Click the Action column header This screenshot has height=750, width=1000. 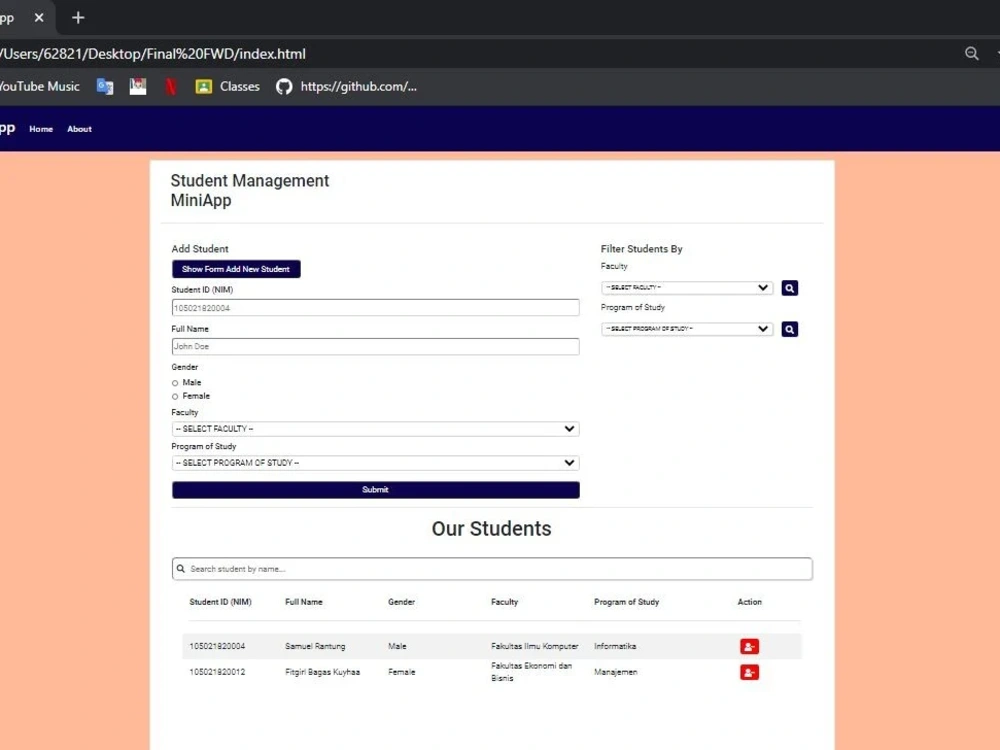tap(749, 602)
